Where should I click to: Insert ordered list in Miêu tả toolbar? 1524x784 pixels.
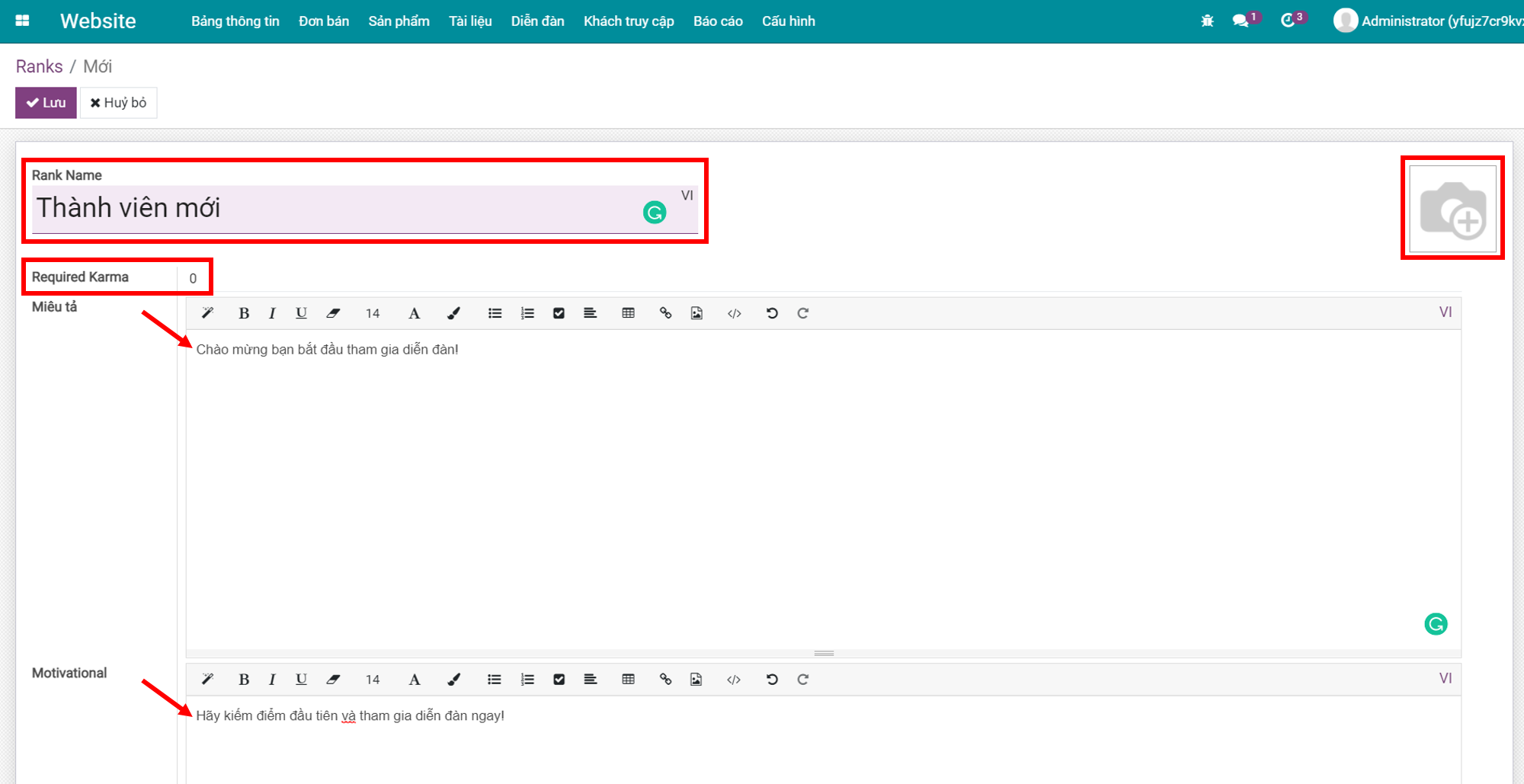(x=527, y=313)
